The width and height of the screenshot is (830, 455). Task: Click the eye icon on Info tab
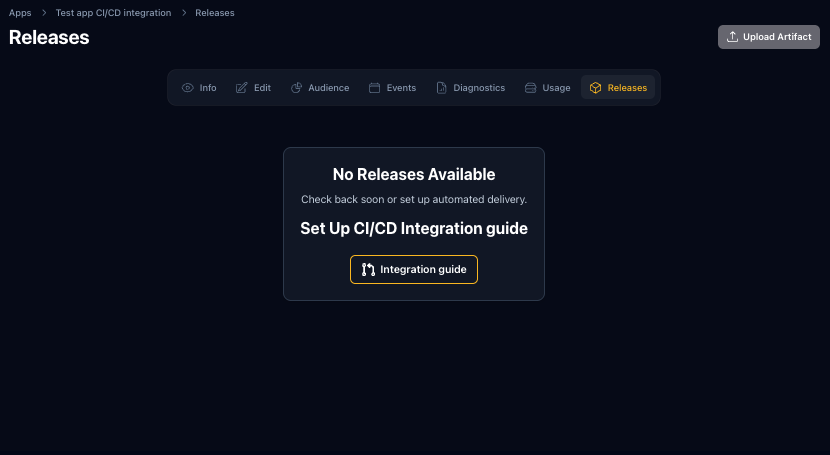pos(188,88)
